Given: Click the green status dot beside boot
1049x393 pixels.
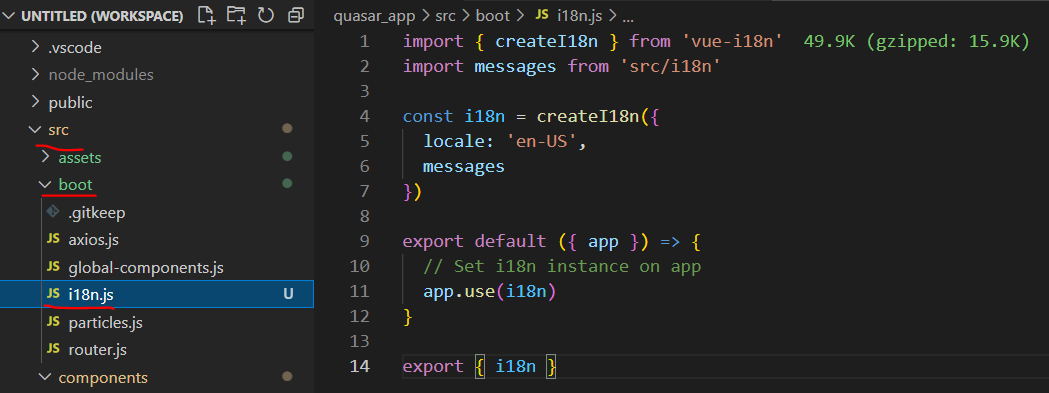Looking at the screenshot, I should 287,183.
